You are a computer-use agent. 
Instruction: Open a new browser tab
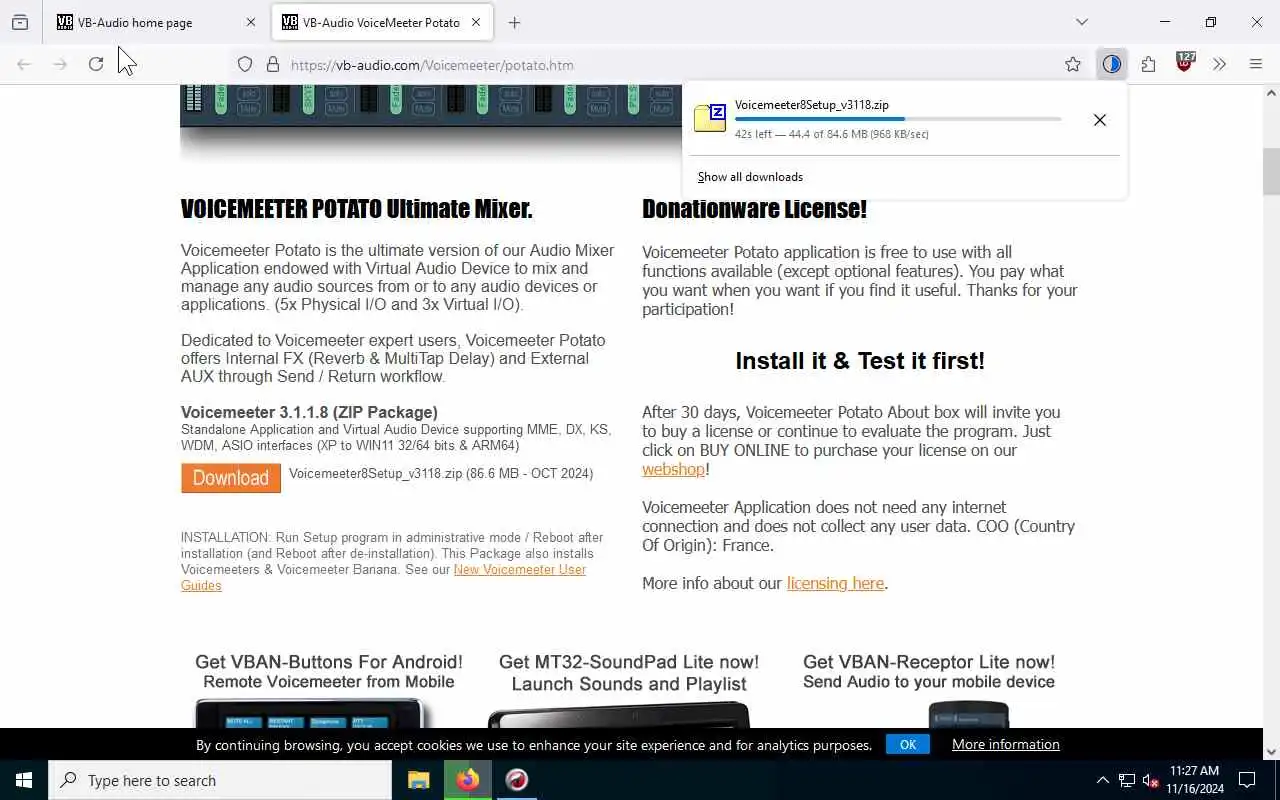click(x=514, y=22)
